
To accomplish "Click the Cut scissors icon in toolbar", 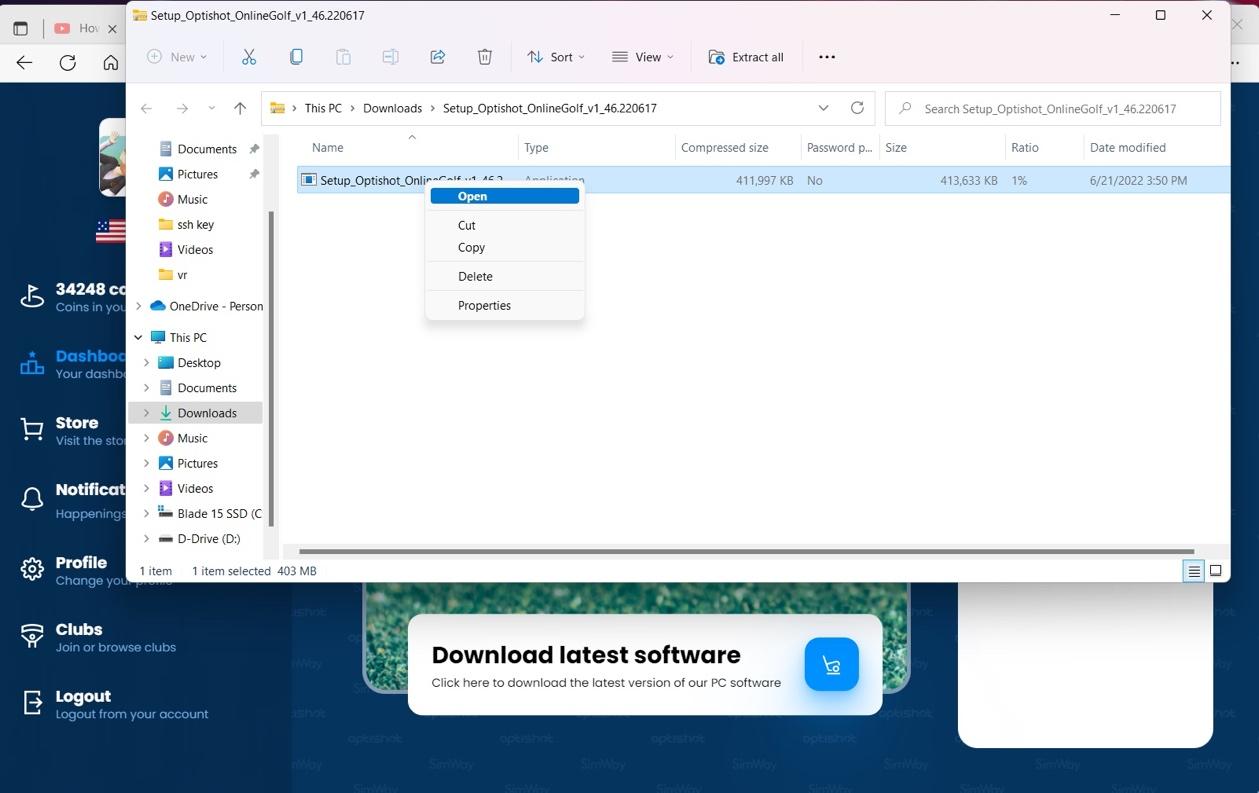I will [249, 57].
